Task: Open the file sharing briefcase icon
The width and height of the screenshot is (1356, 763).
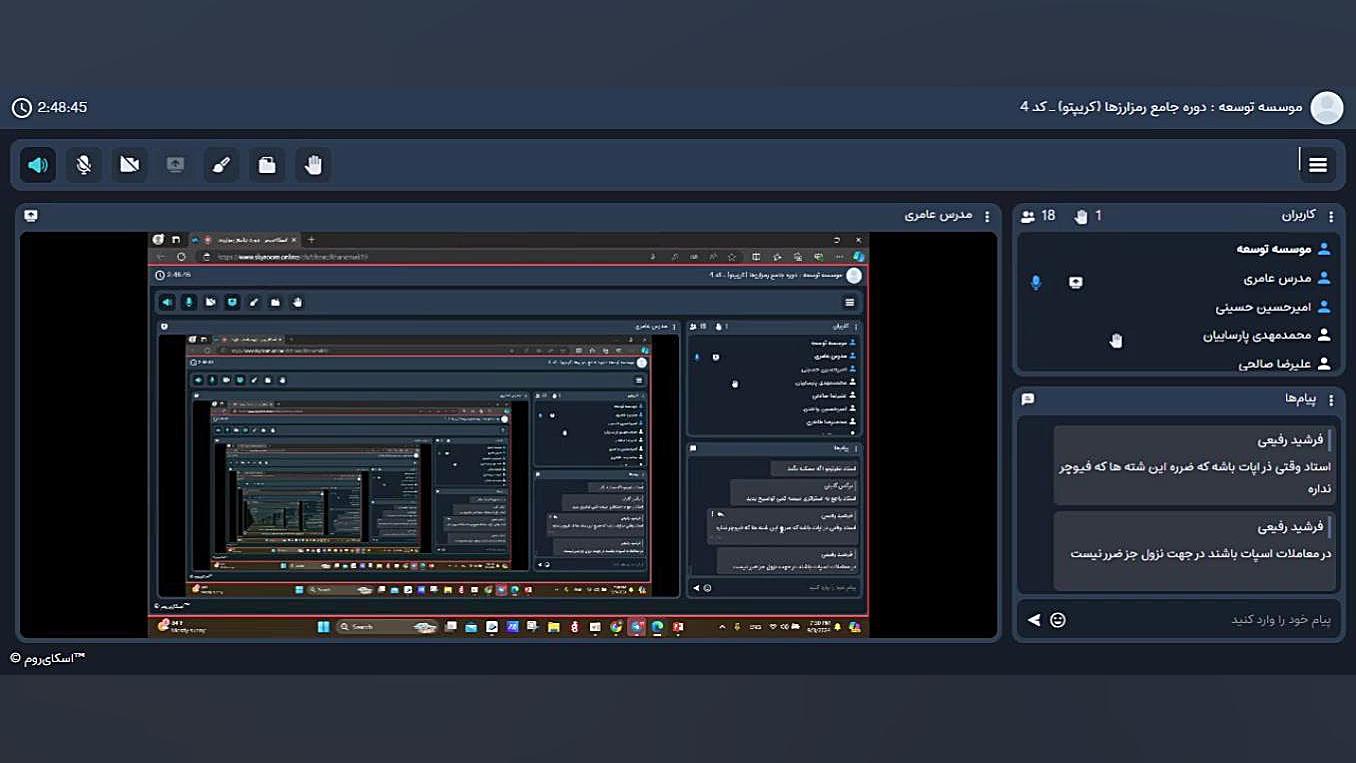Action: coord(267,165)
